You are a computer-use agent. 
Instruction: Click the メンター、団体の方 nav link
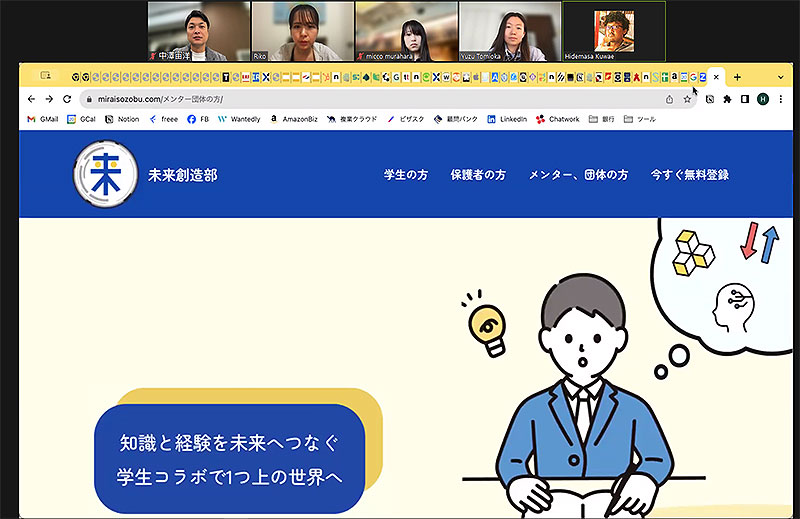click(x=578, y=175)
